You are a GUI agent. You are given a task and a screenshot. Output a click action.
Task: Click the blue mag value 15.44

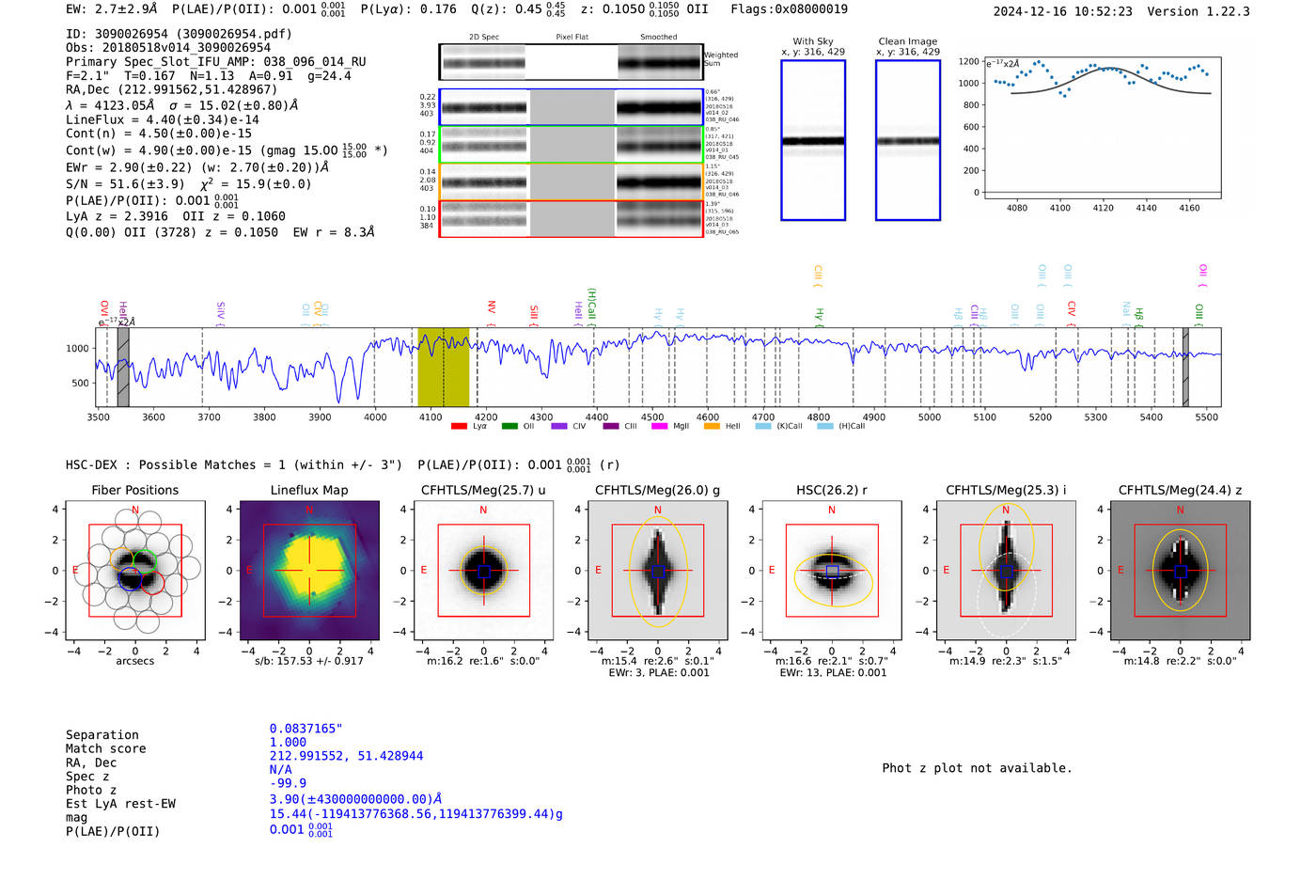point(416,814)
